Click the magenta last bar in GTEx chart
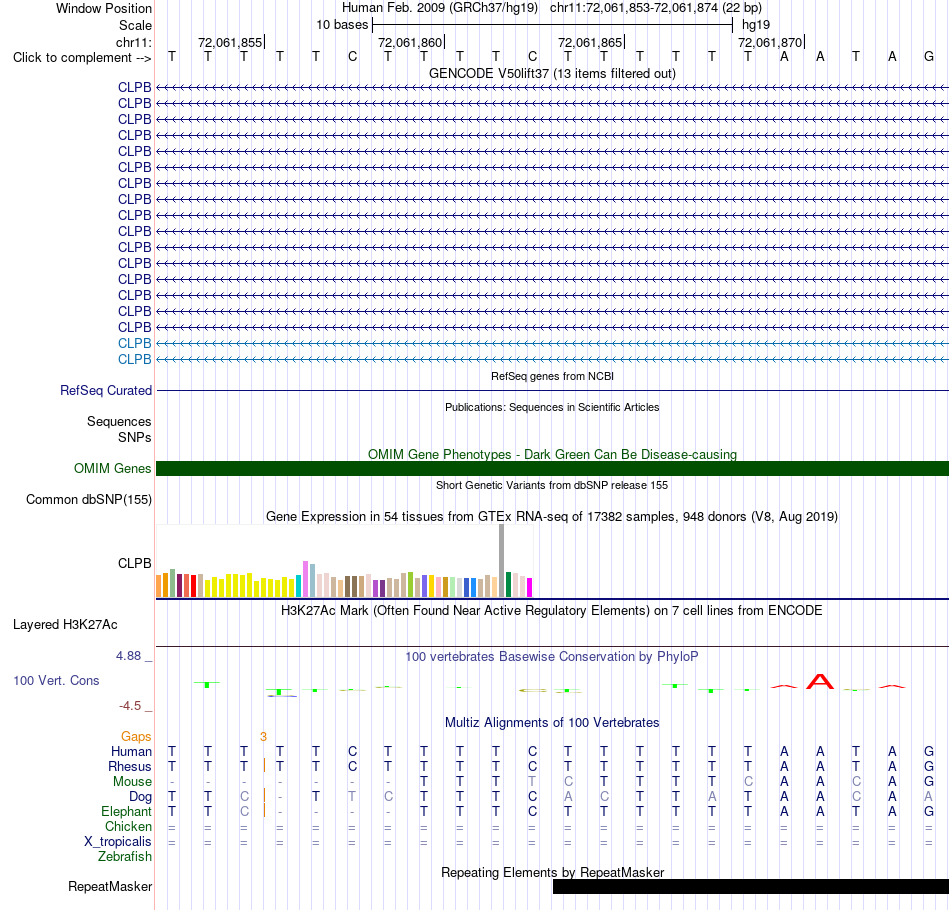 click(x=530, y=588)
